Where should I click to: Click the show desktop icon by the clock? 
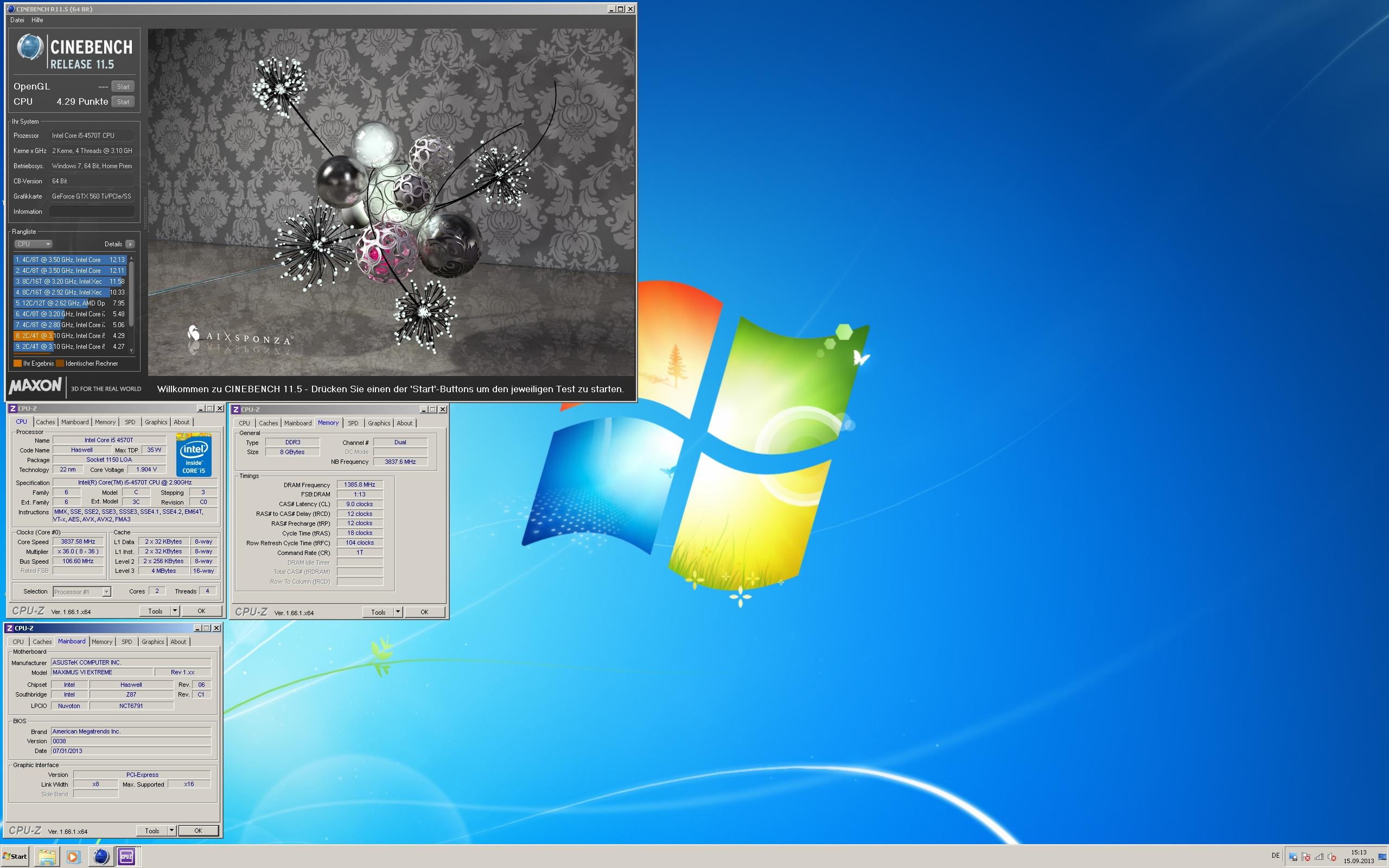tap(1382, 857)
